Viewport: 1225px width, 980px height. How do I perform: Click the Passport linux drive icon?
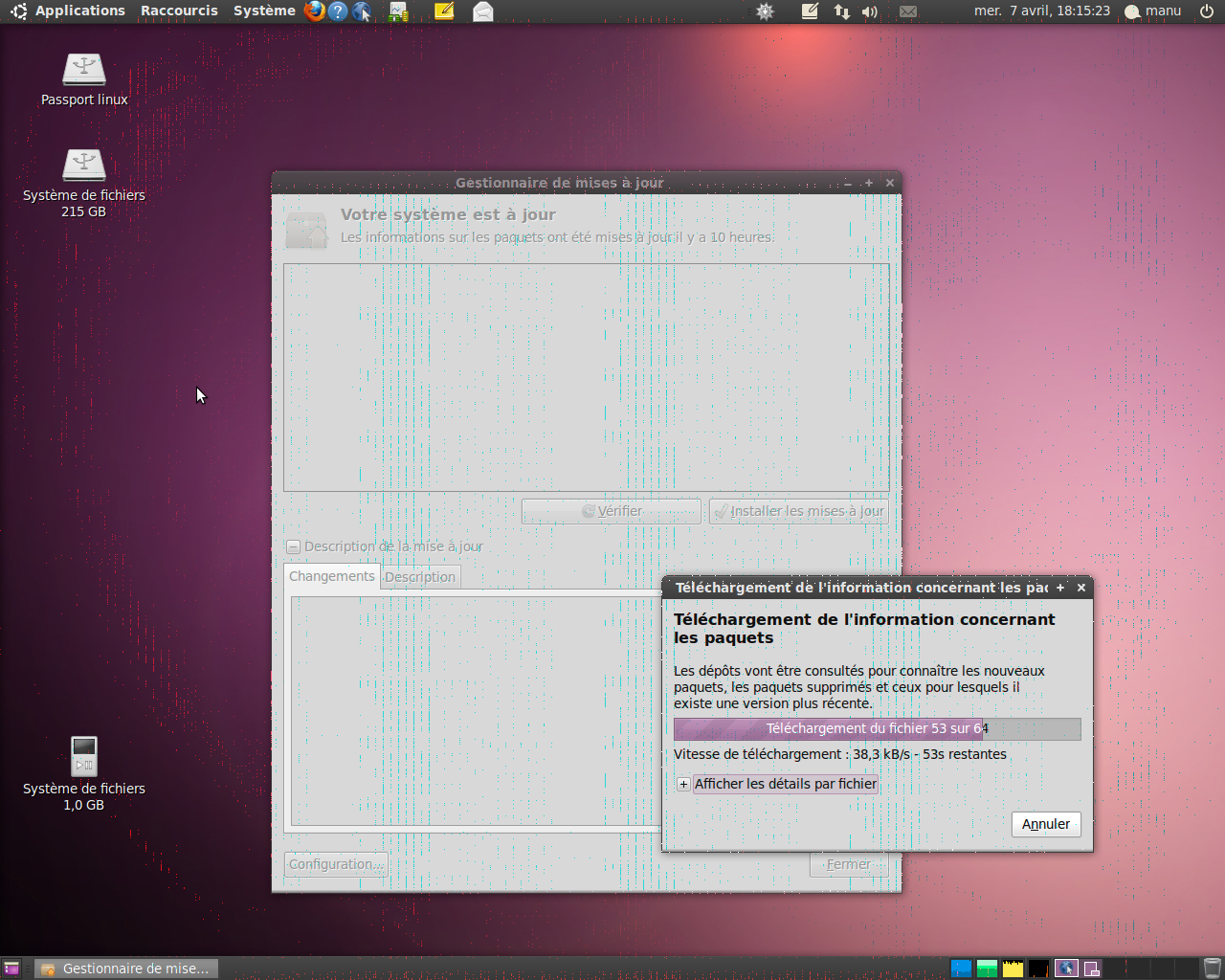pos(84,71)
